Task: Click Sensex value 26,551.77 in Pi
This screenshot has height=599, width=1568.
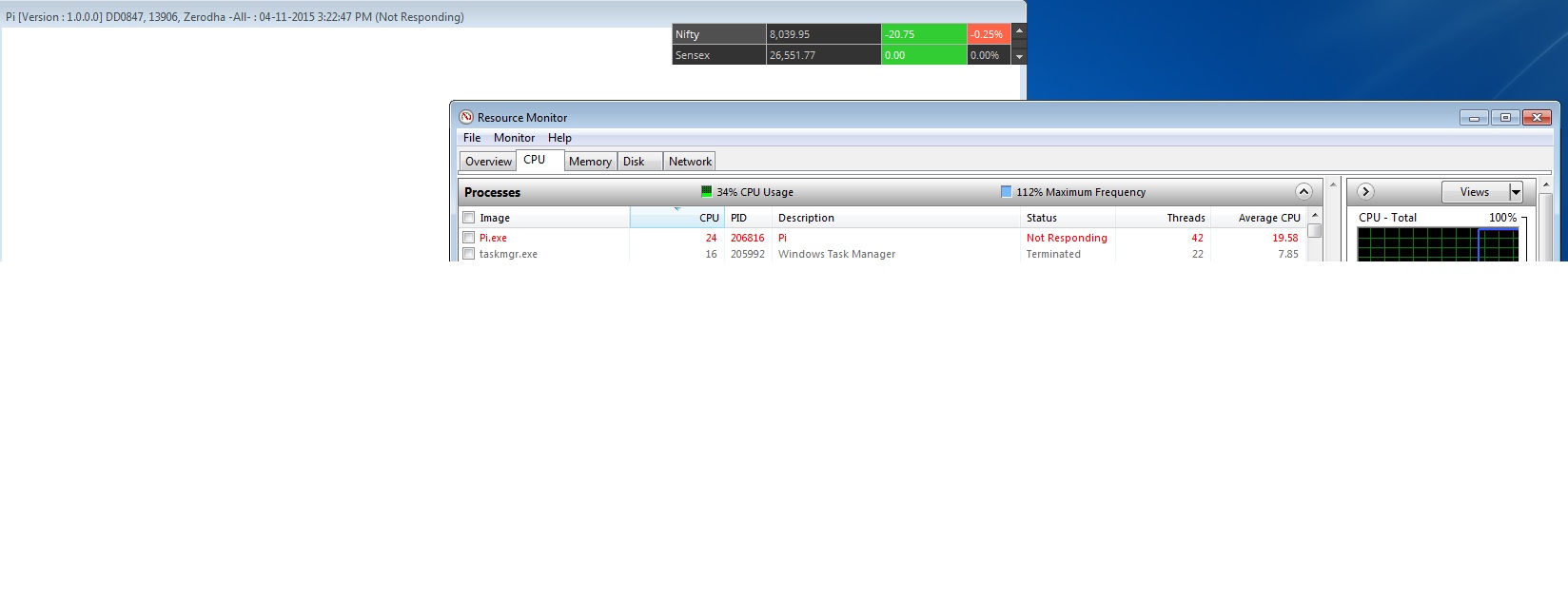Action: [793, 55]
